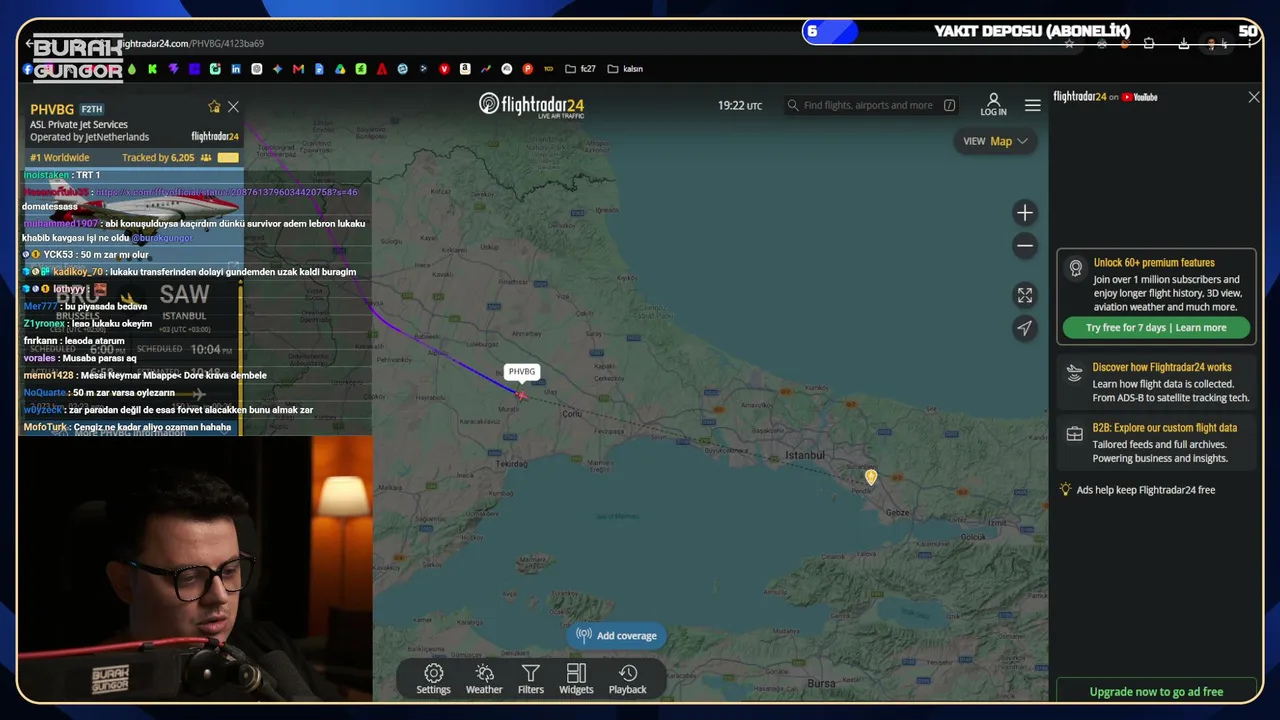Open the Kick bookmark
This screenshot has width=1280, height=720.
coord(152,69)
